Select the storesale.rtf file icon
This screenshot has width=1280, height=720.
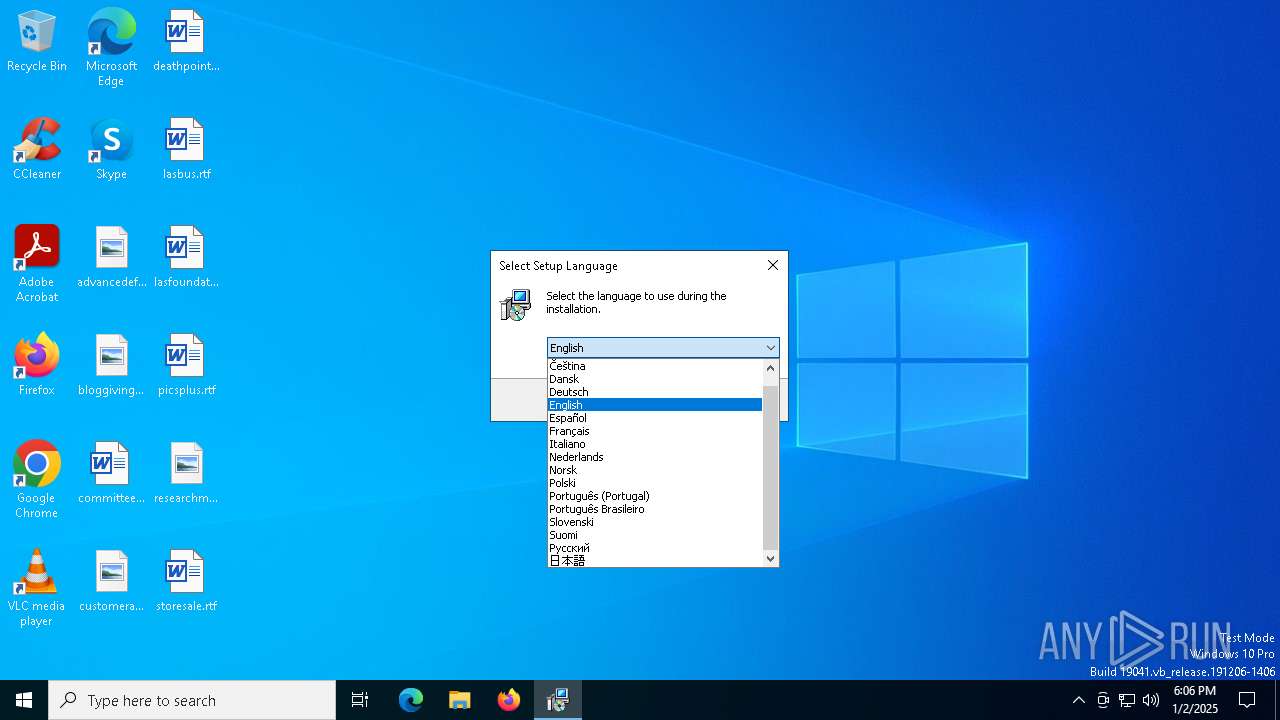(x=186, y=582)
